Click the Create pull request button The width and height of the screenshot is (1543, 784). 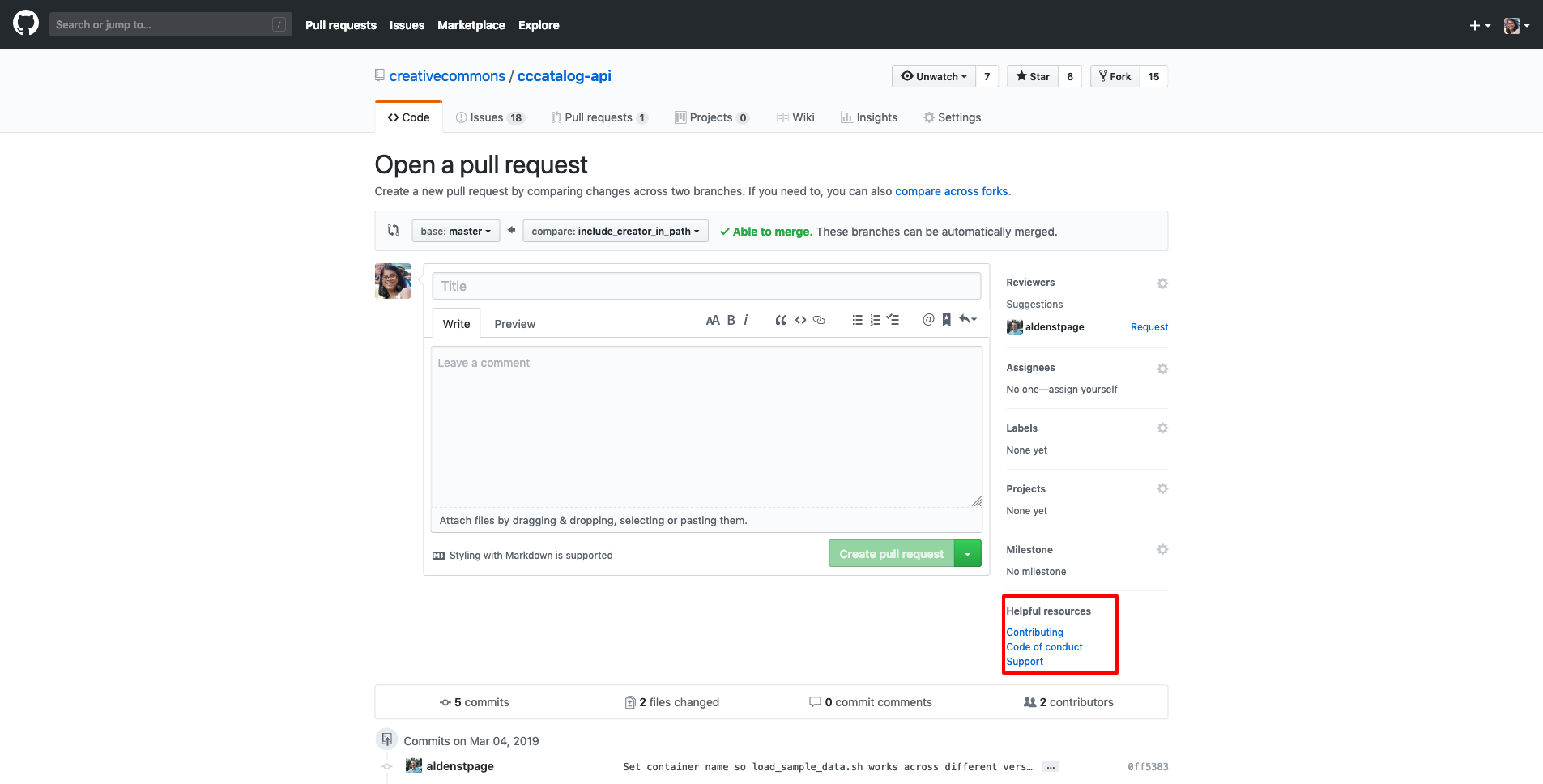tap(891, 554)
